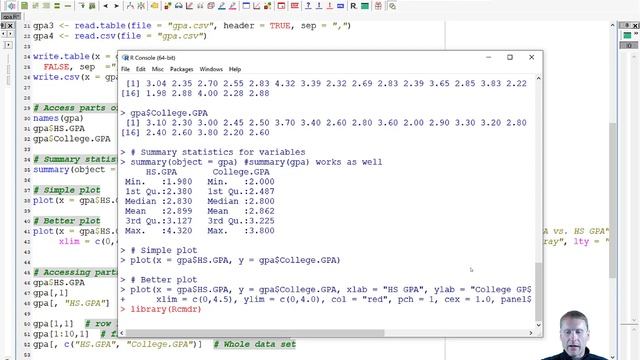Minimize the R Console window
The height and width of the screenshot is (360, 640).
(489, 57)
